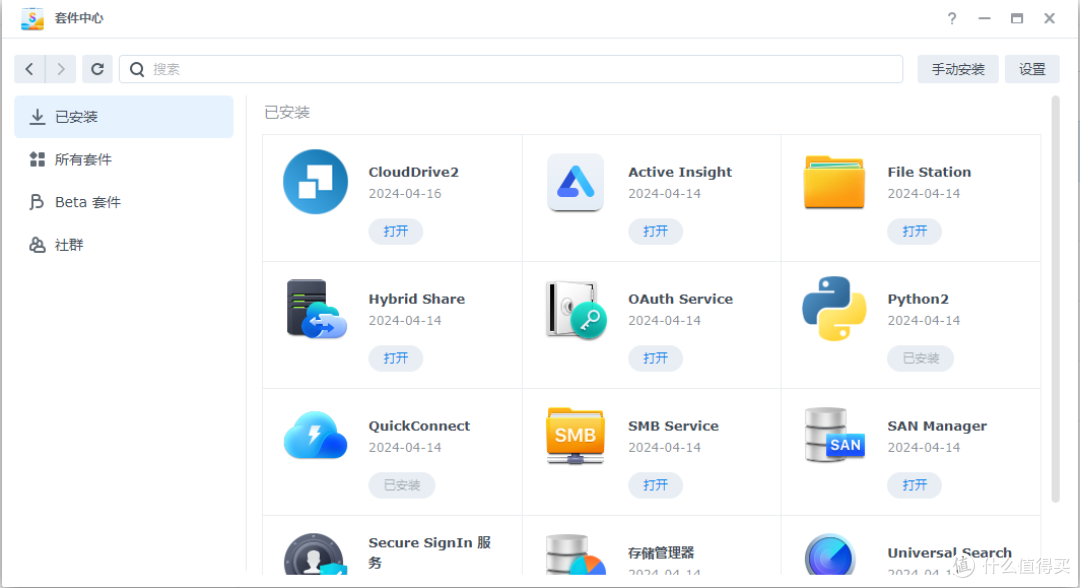Click the OAuth Service key icon
This screenshot has height=588, width=1080.
point(575,309)
